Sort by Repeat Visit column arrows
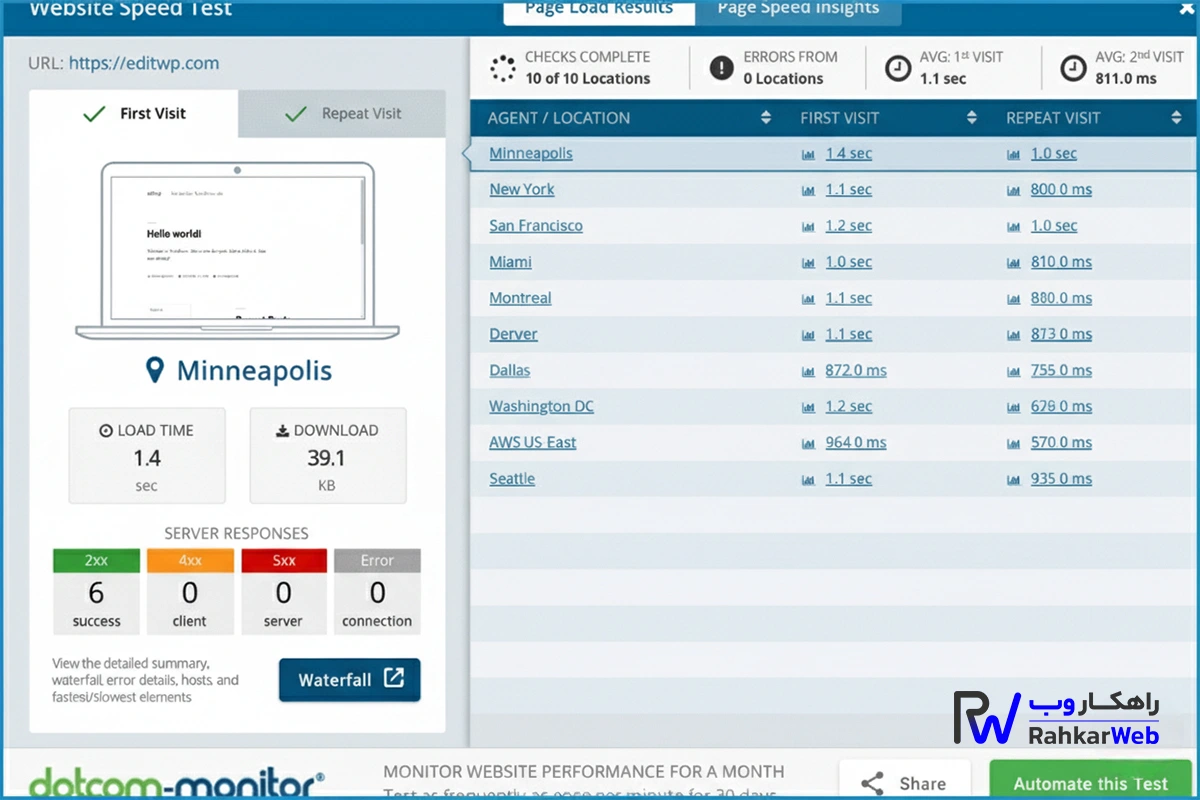 [1176, 118]
